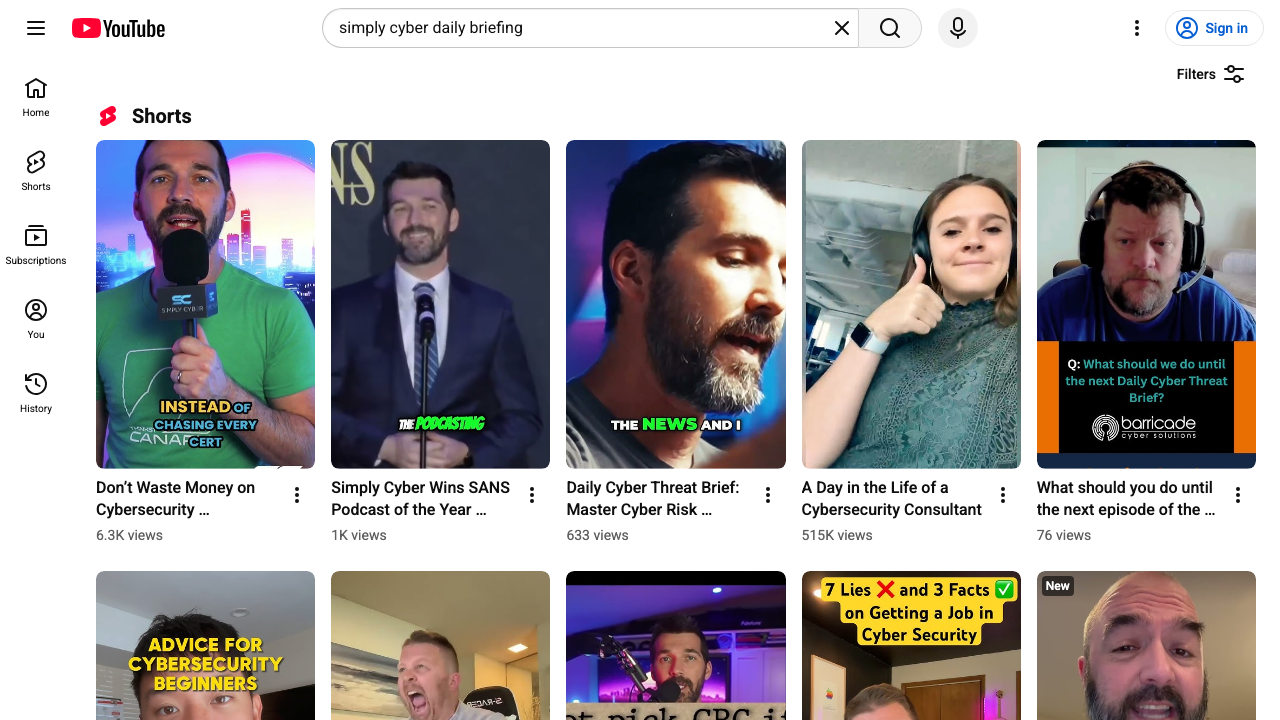This screenshot has width=1280, height=720.
Task: Open the Simply Cyber Wins SANS short thumbnail
Action: click(440, 304)
